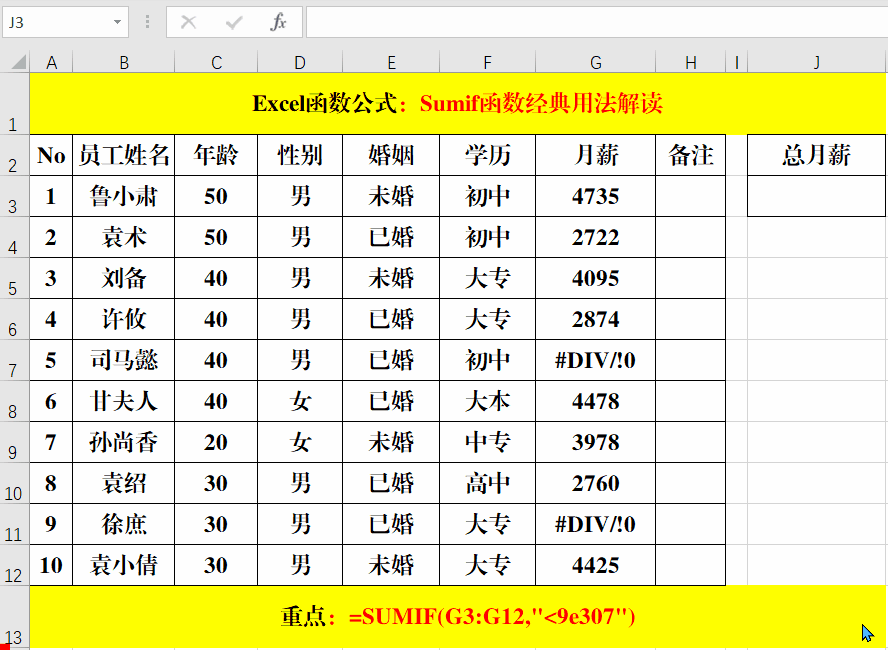The width and height of the screenshot is (888, 650).
Task: Click salary cell 4095
Action: click(x=595, y=278)
